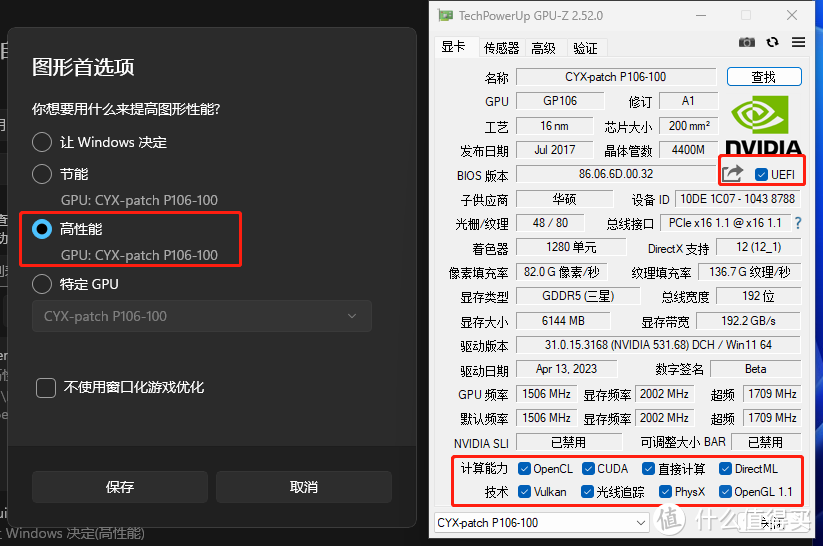Toggle the OpenCL checkbox

tap(524, 468)
